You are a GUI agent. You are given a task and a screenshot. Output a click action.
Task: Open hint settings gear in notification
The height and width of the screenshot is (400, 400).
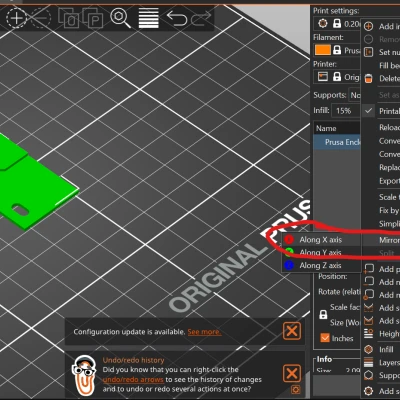point(295,389)
